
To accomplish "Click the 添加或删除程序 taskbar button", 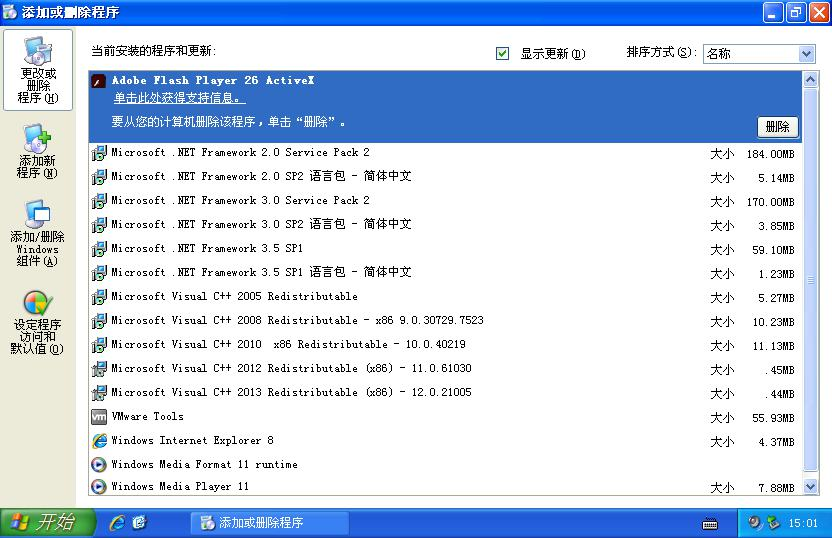I will tap(268, 523).
